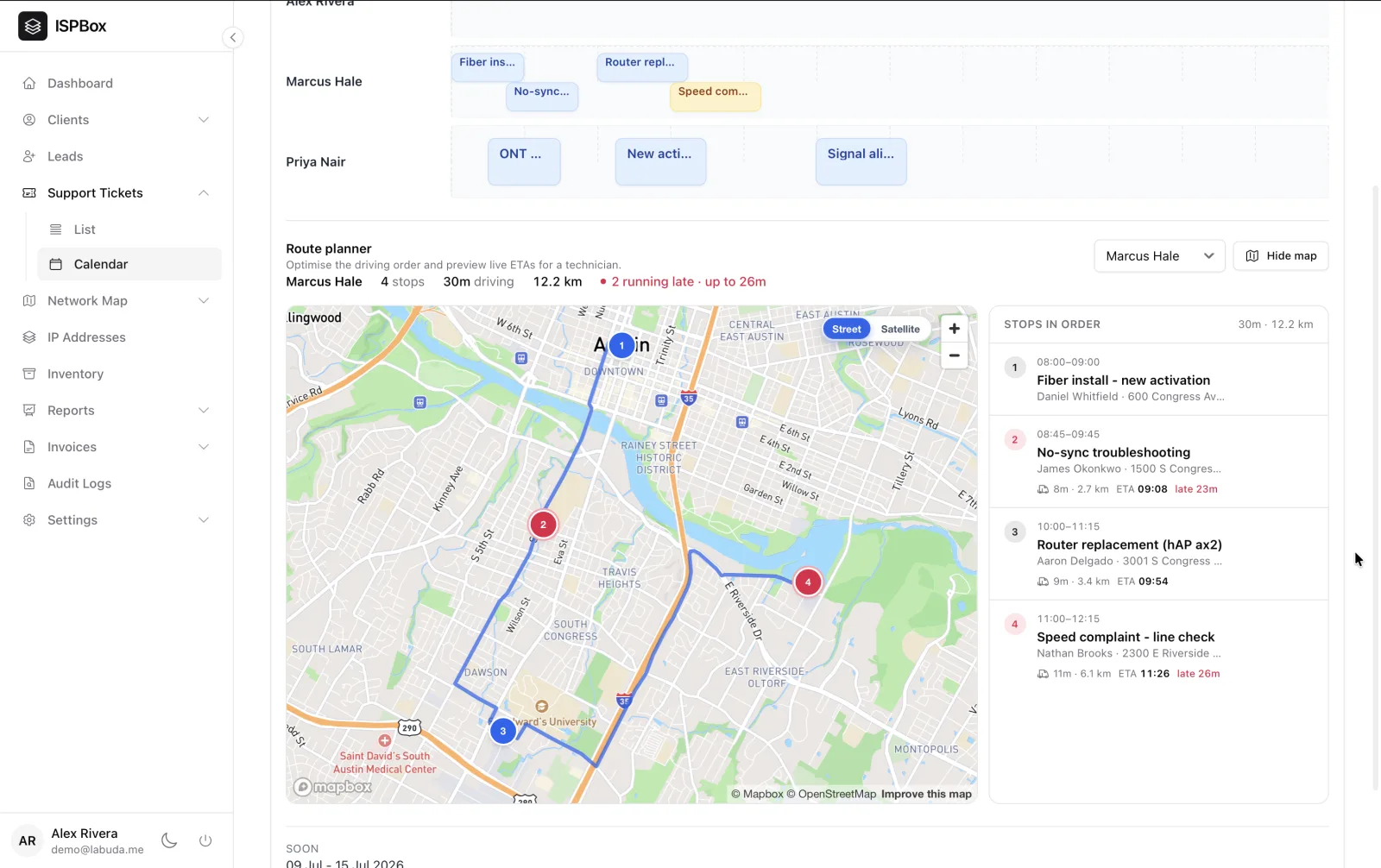
Task: Open the OpenStreetMap attribution link
Action: (831, 794)
